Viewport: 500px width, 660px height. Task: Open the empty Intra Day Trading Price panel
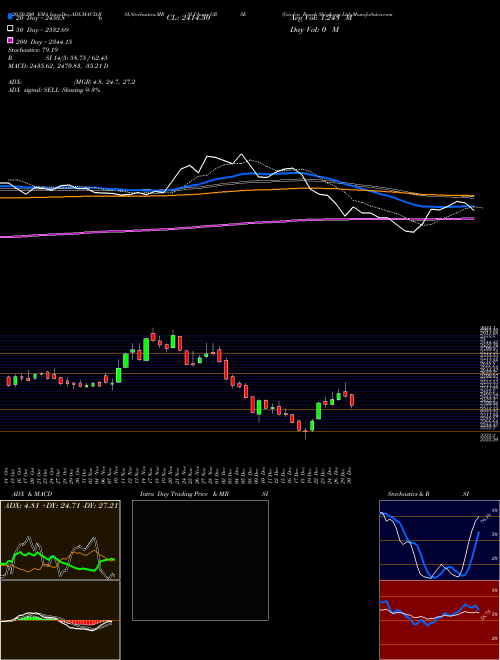click(200, 560)
